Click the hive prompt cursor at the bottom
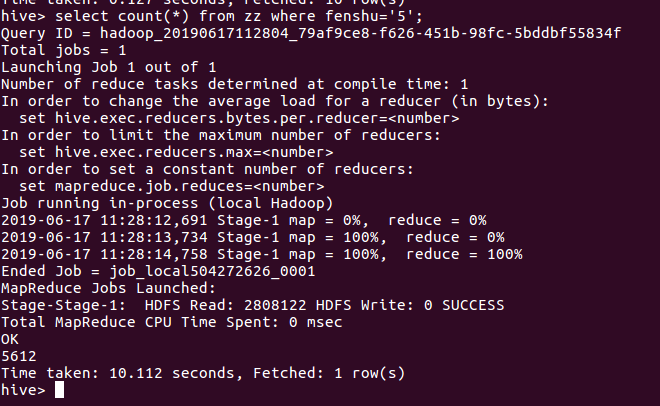 pos(60,389)
